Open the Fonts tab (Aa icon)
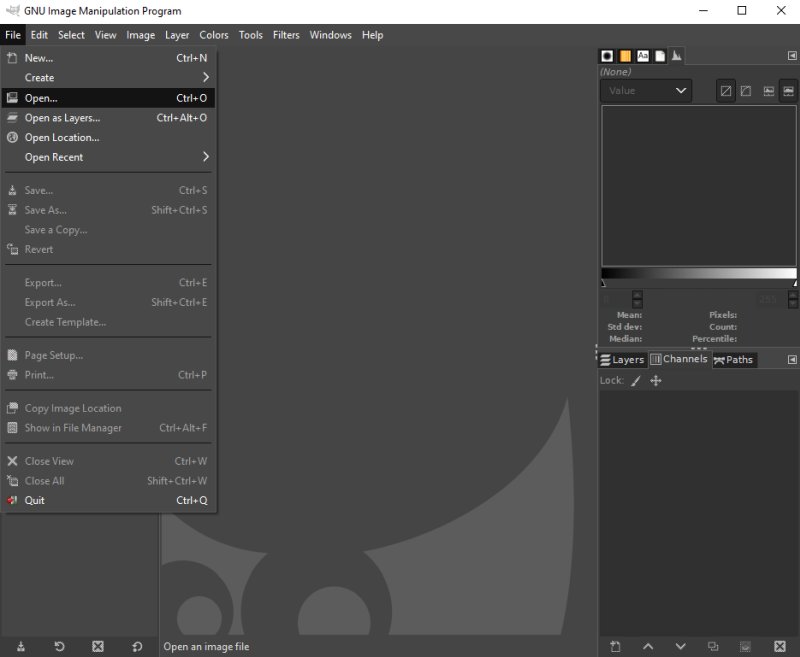 (x=643, y=56)
